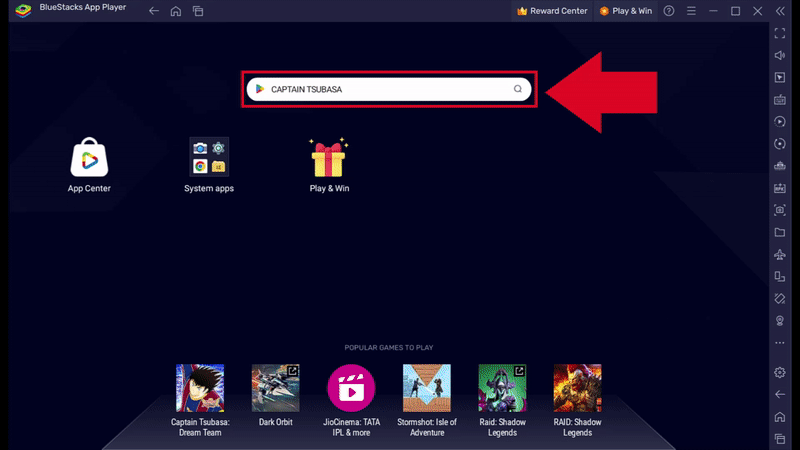This screenshot has height=450, width=800.
Task: Open the game controls gamepad icon in sidebar
Action: (780, 166)
